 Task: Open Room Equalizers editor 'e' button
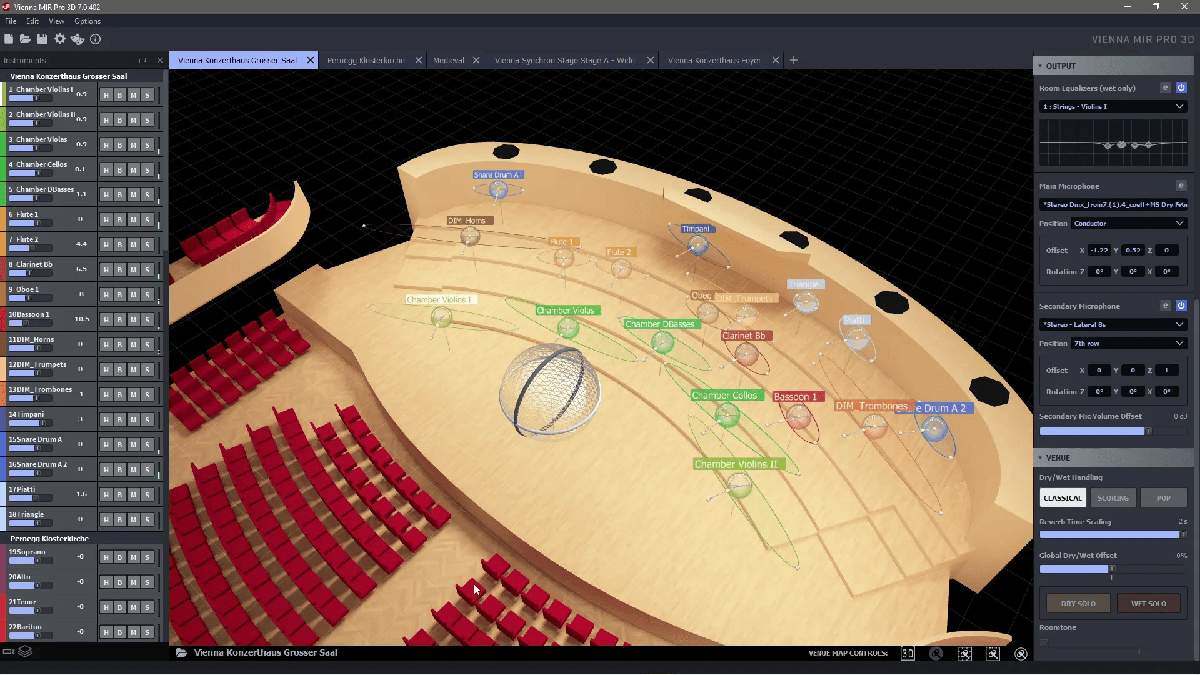tap(1165, 88)
